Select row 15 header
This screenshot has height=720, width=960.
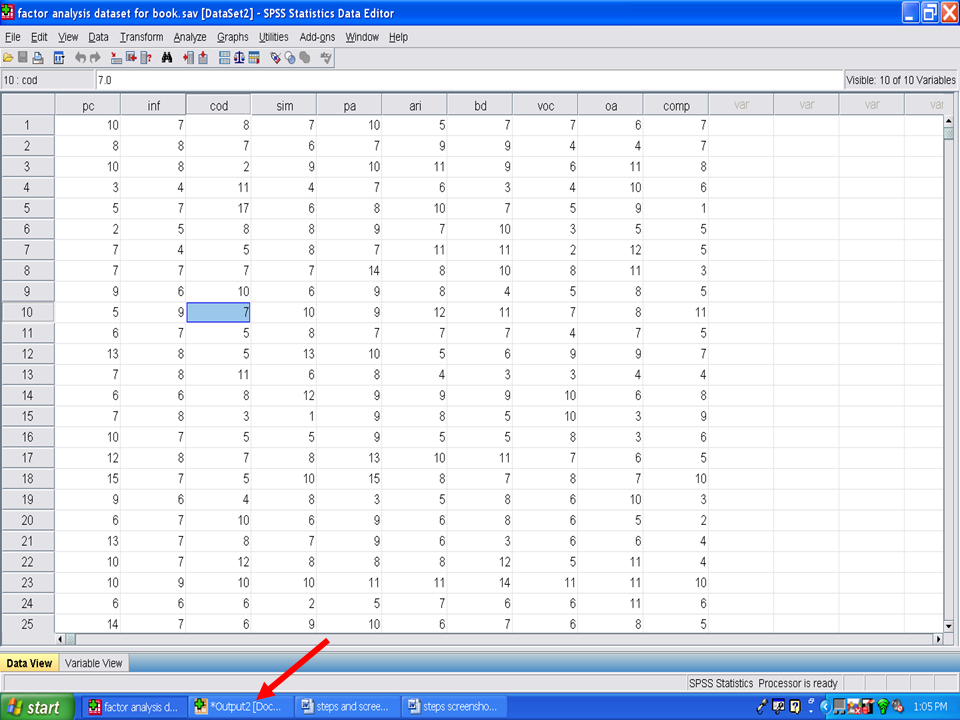[x=27, y=417]
